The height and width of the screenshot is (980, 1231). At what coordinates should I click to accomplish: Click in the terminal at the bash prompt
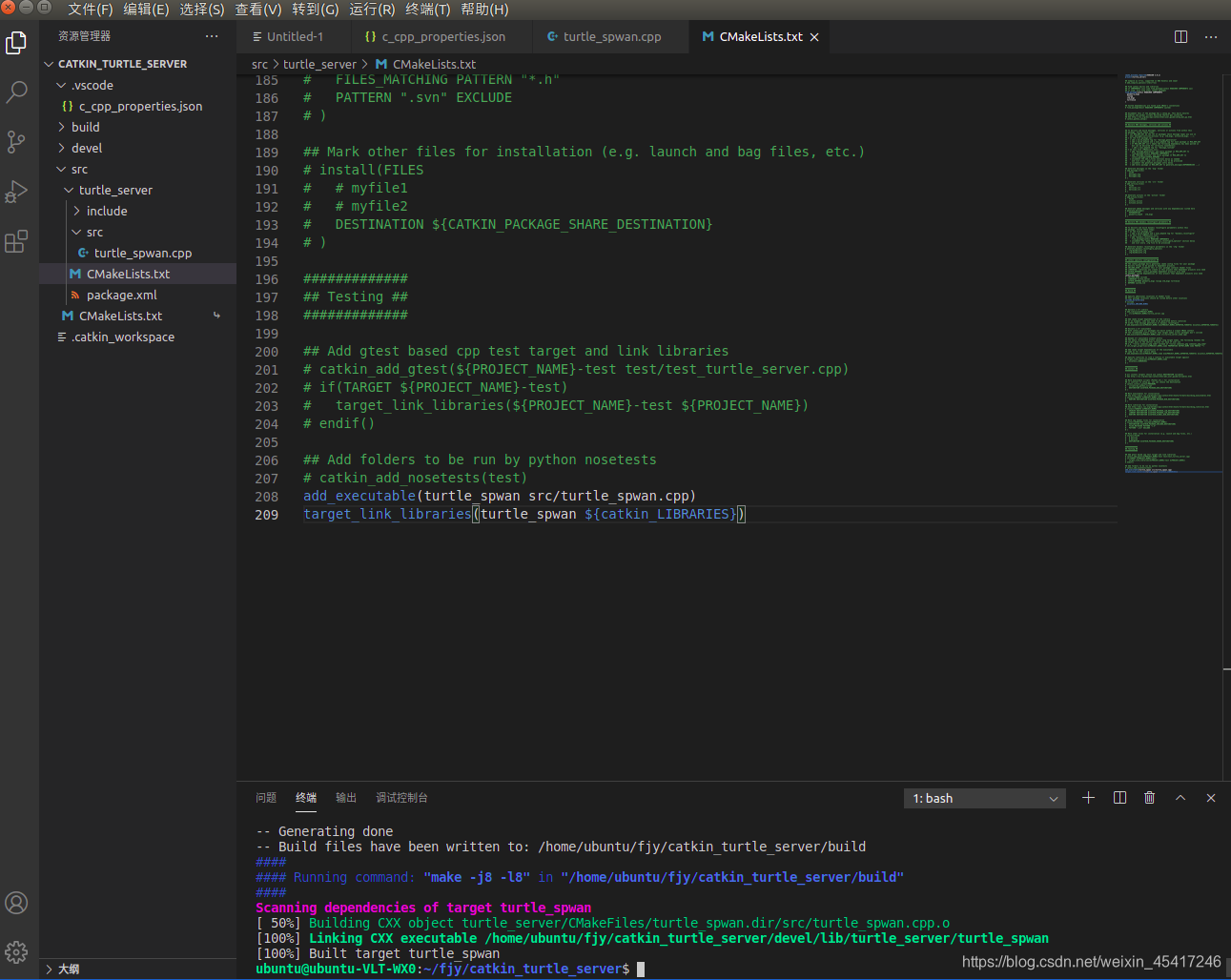point(641,969)
